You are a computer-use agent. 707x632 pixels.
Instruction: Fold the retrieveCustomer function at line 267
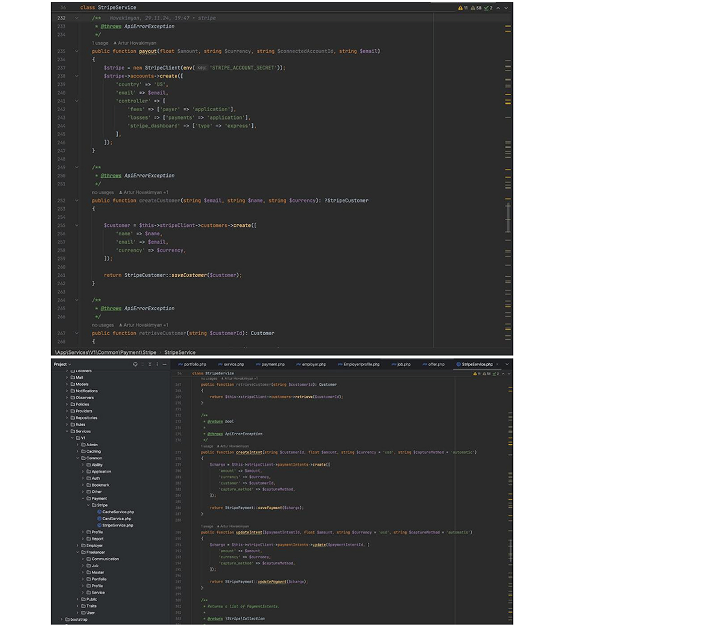click(x=76, y=333)
